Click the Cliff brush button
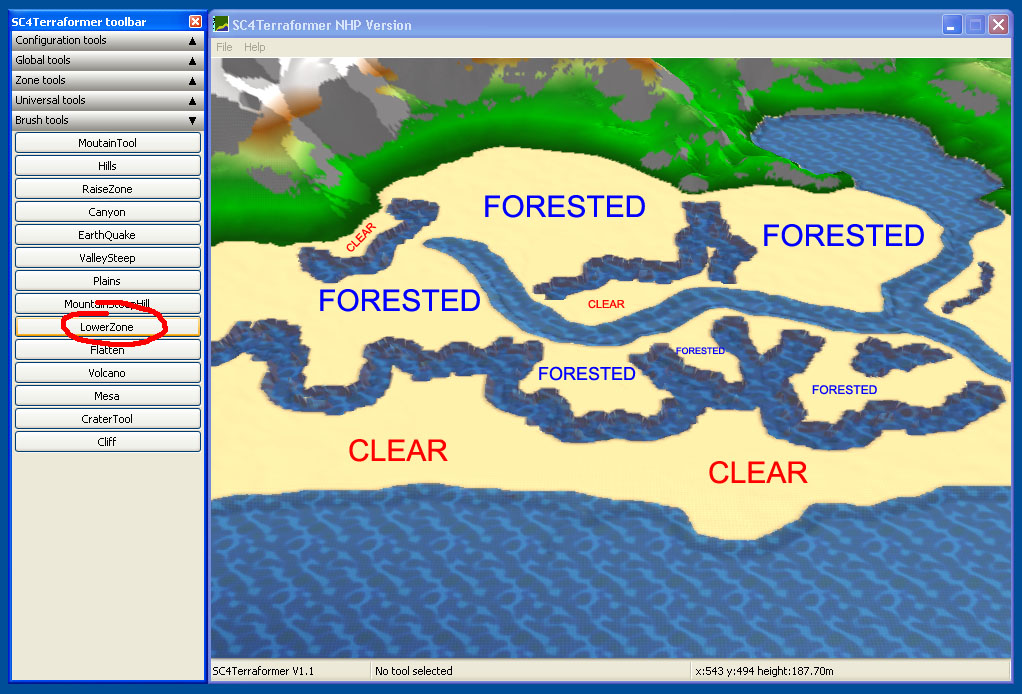 point(108,442)
